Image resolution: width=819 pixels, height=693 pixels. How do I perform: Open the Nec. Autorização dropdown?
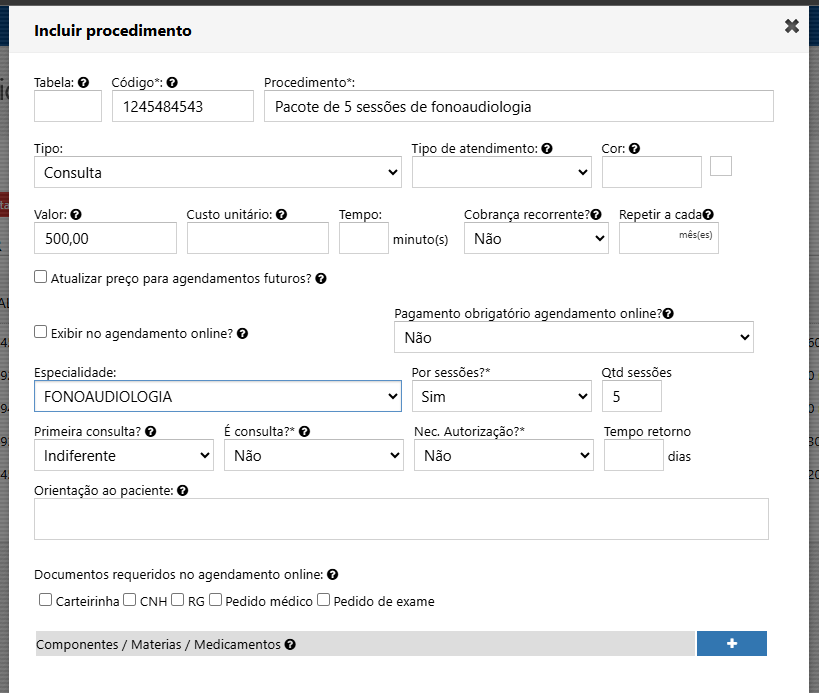pos(503,455)
